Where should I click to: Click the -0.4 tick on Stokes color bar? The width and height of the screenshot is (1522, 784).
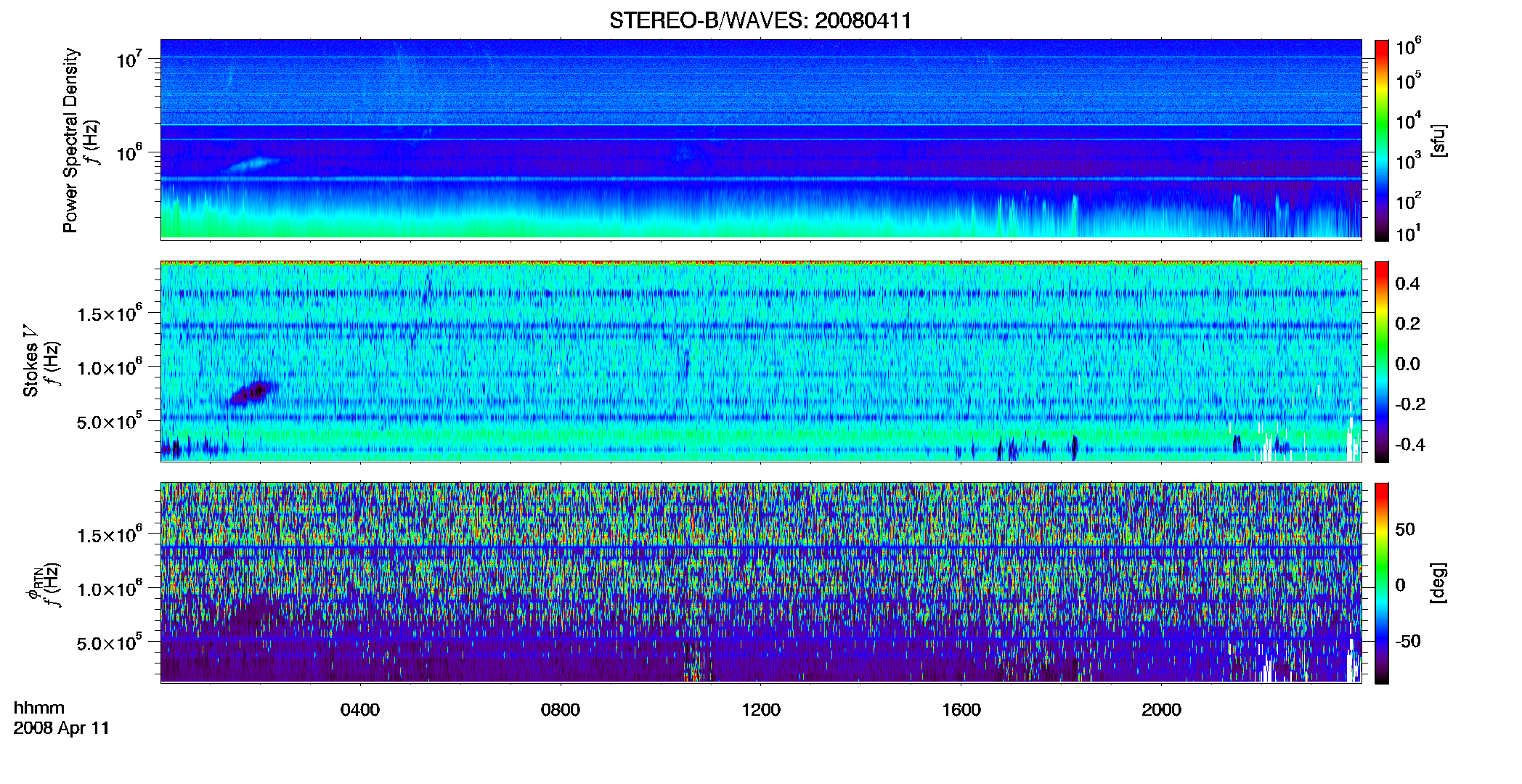point(1409,444)
